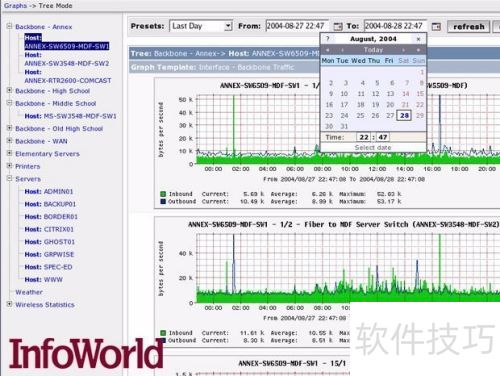The height and width of the screenshot is (376, 500).
Task: Go to previous month in calendar popup
Action: (342, 50)
